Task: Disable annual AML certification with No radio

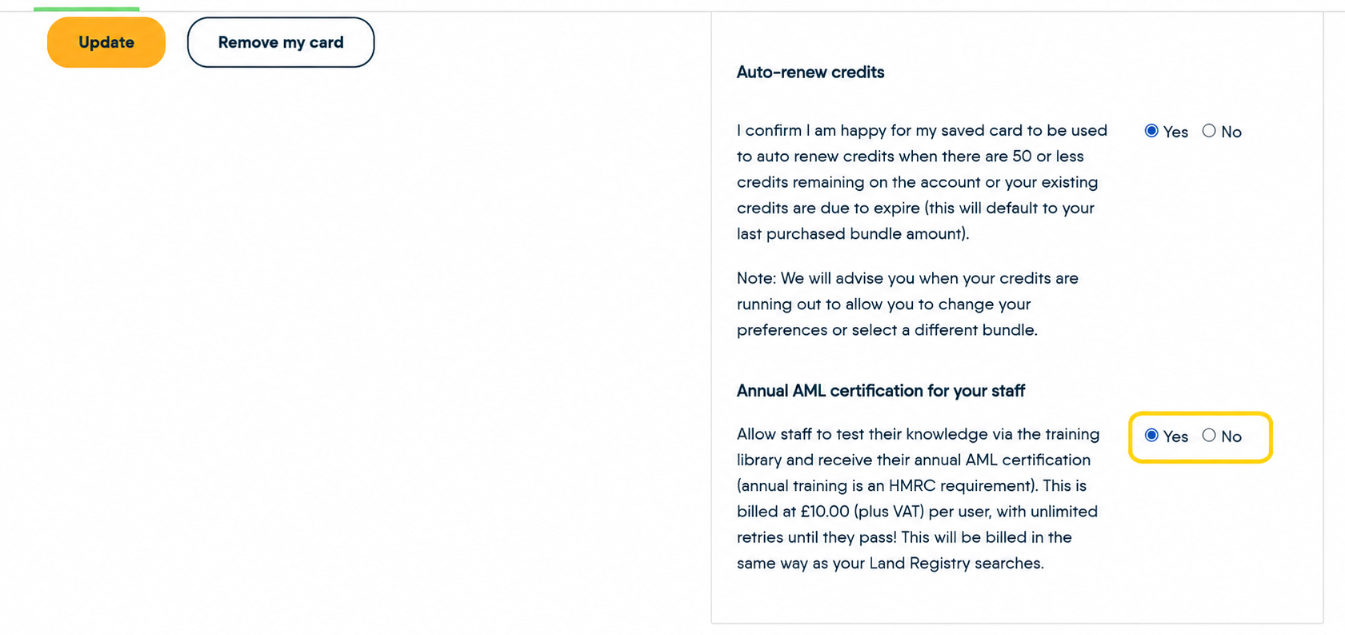Action: [x=1209, y=435]
